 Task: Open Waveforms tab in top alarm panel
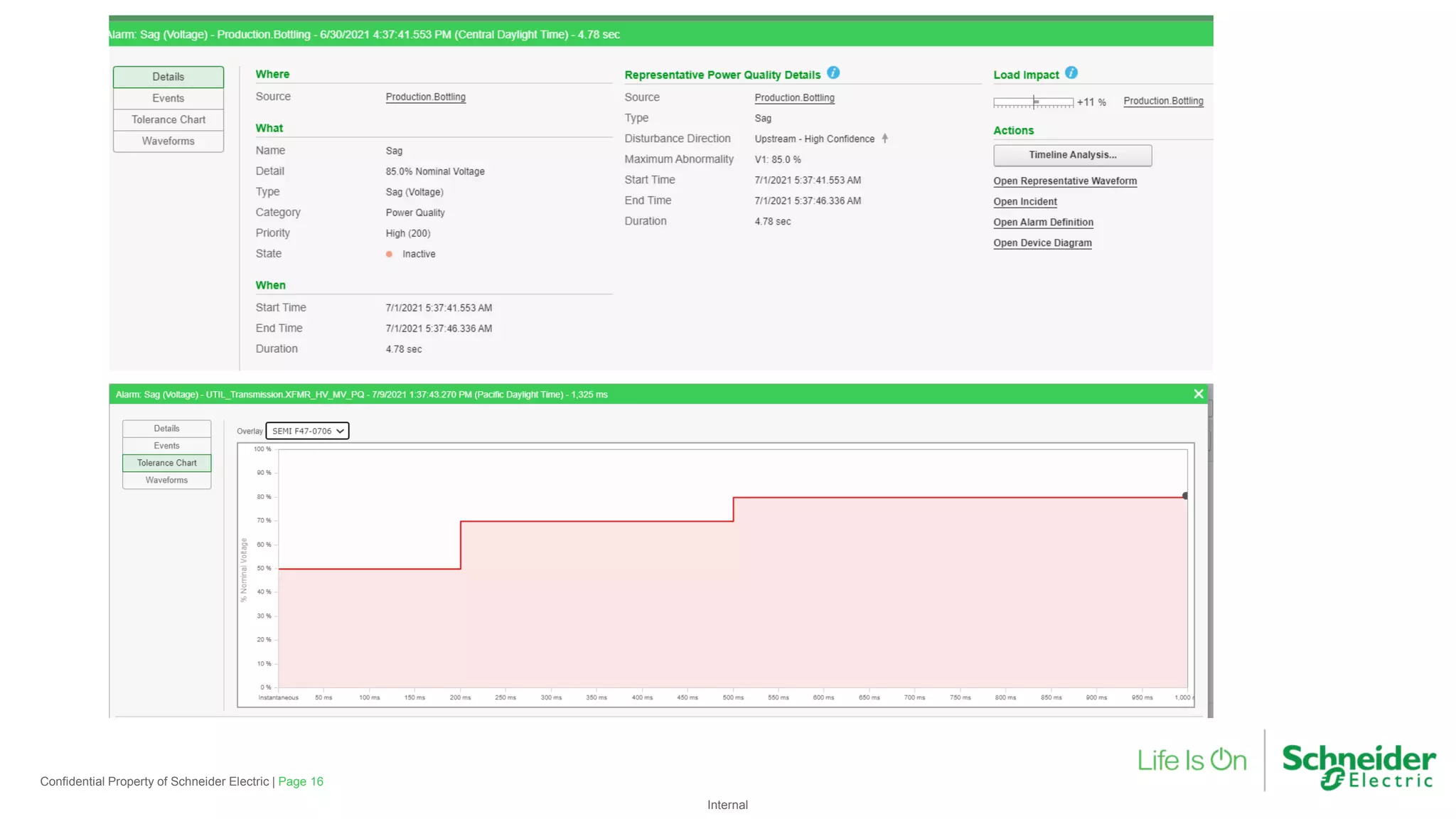pyautogui.click(x=168, y=141)
